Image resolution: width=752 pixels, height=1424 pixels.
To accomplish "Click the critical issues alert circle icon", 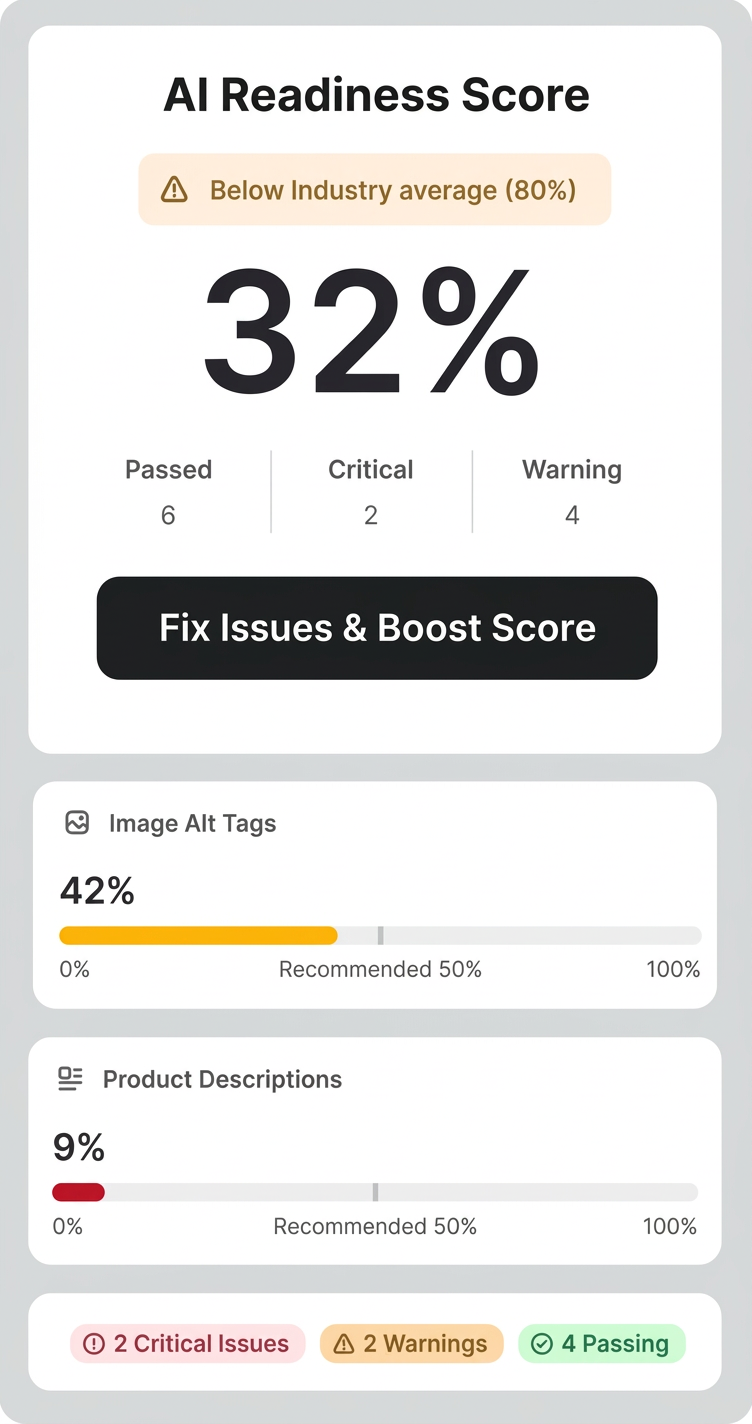I will point(94,1344).
